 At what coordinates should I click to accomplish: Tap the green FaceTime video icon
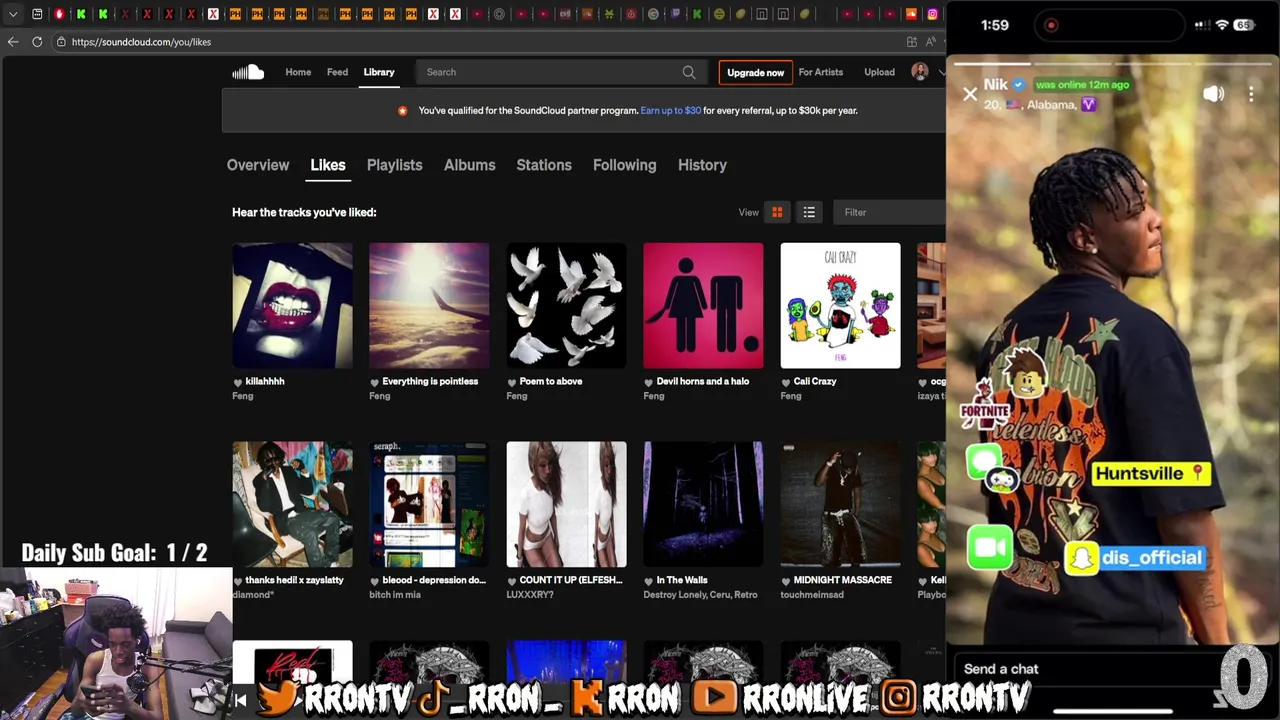coord(990,546)
